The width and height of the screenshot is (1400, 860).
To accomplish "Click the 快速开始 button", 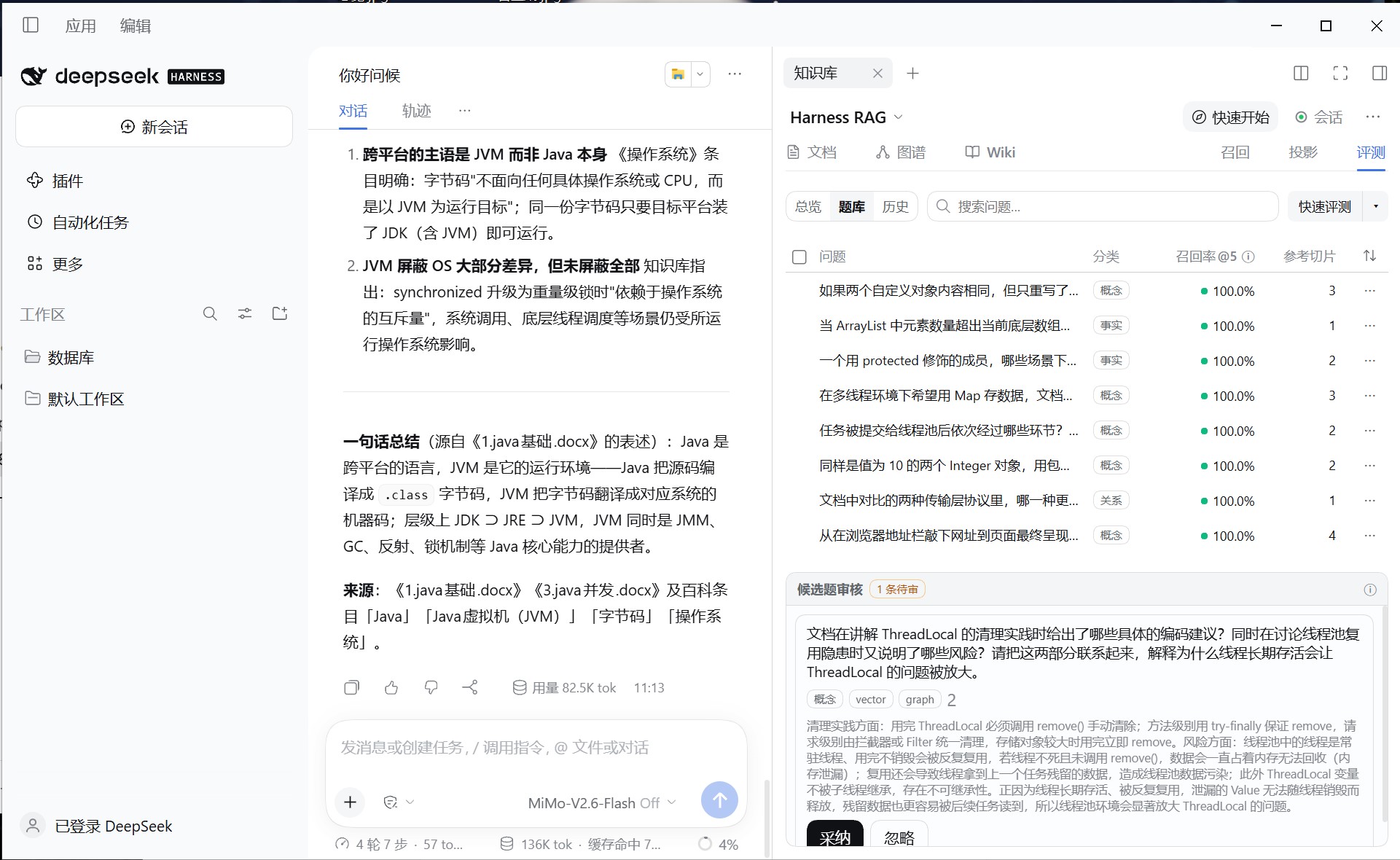I will pyautogui.click(x=1230, y=117).
